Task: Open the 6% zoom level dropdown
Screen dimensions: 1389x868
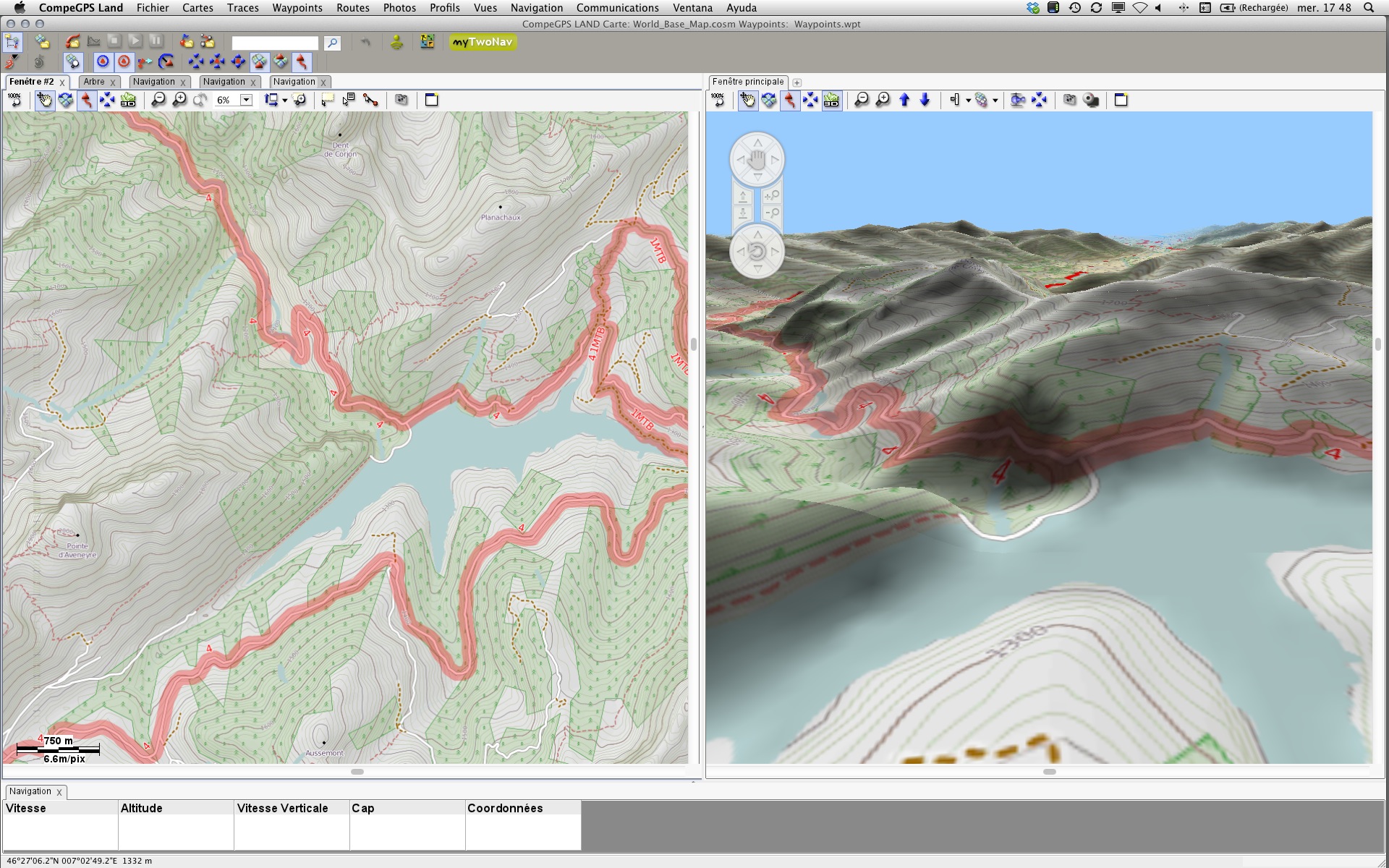Action: coord(247,100)
